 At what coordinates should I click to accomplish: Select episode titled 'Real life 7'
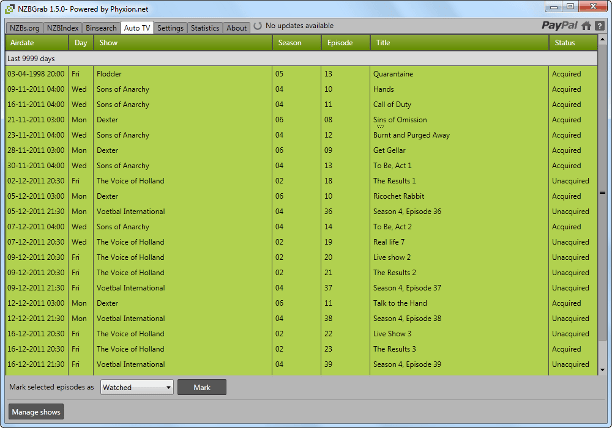coord(389,242)
